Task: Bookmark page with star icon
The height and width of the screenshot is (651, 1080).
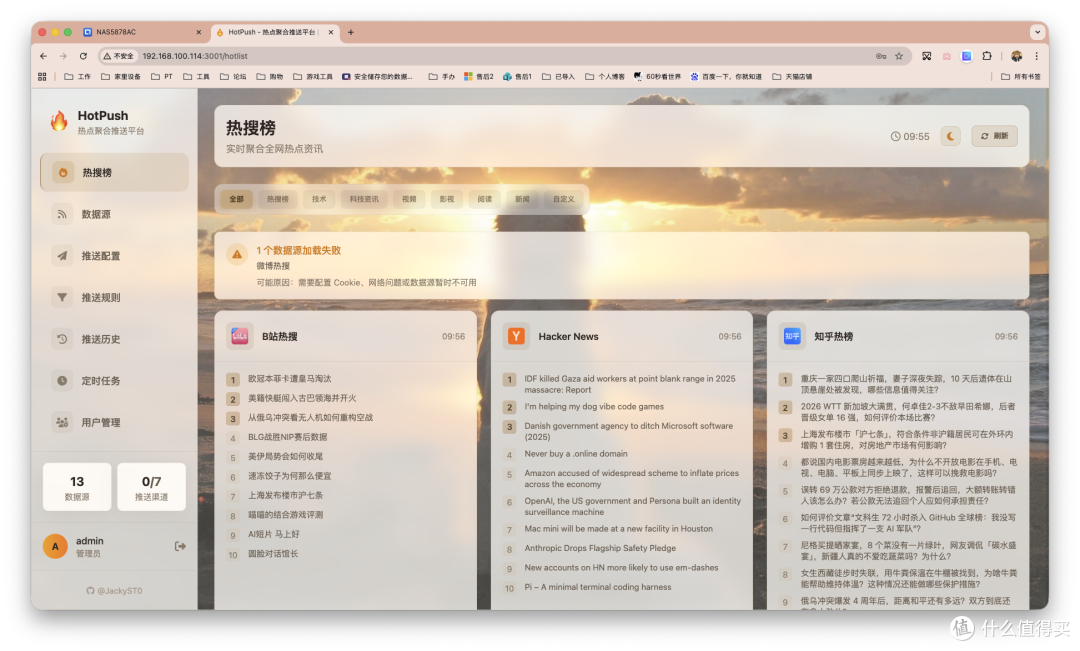Action: pyautogui.click(x=899, y=56)
